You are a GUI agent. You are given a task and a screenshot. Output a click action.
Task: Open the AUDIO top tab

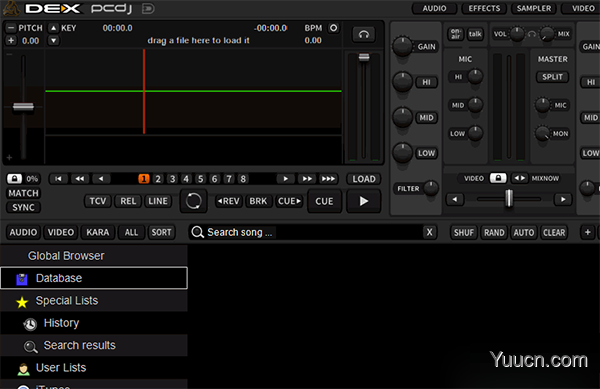pyautogui.click(x=434, y=8)
